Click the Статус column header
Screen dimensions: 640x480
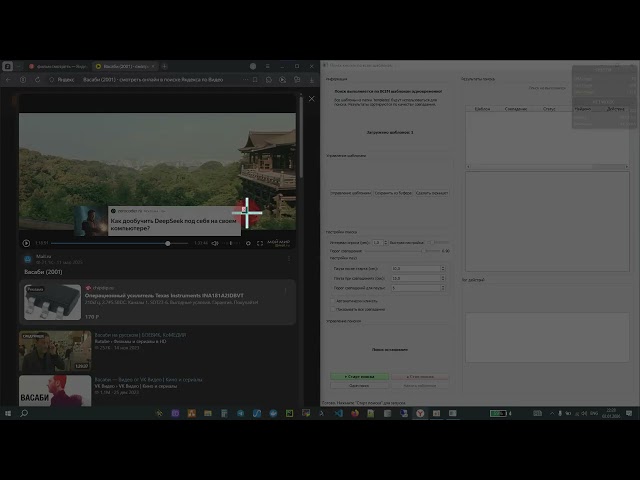[x=549, y=109]
